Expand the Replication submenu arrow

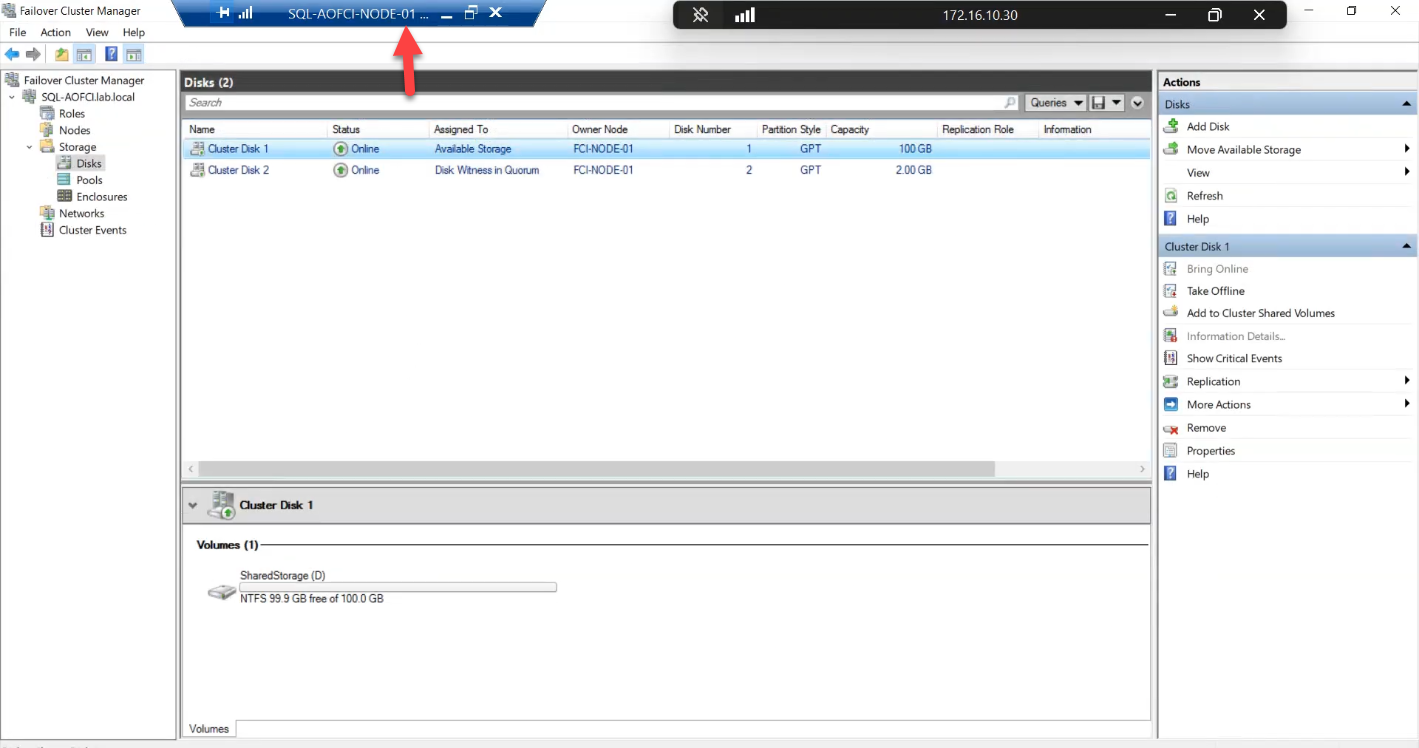point(1407,381)
